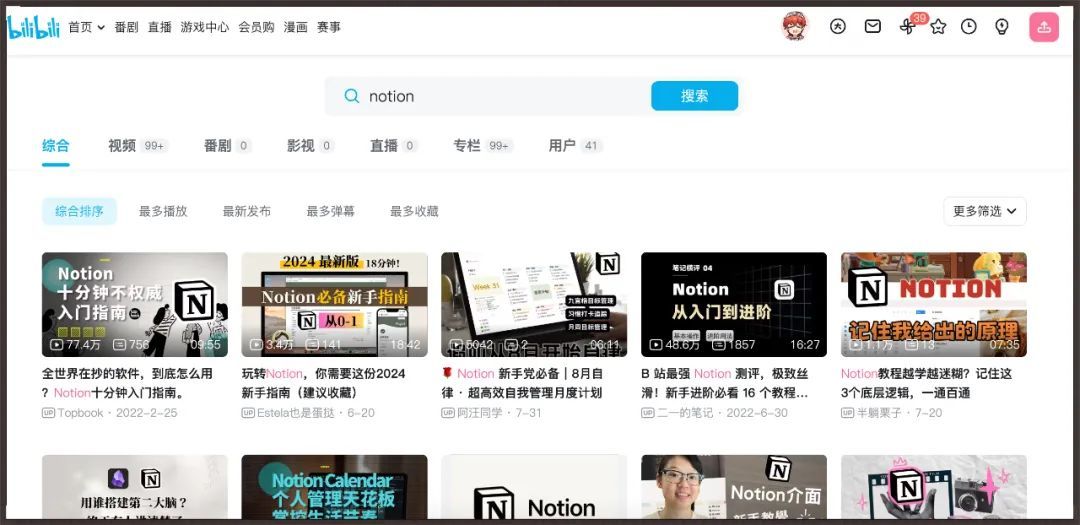Switch to the 专栏 results tab
This screenshot has height=525, width=1080.
(x=483, y=146)
